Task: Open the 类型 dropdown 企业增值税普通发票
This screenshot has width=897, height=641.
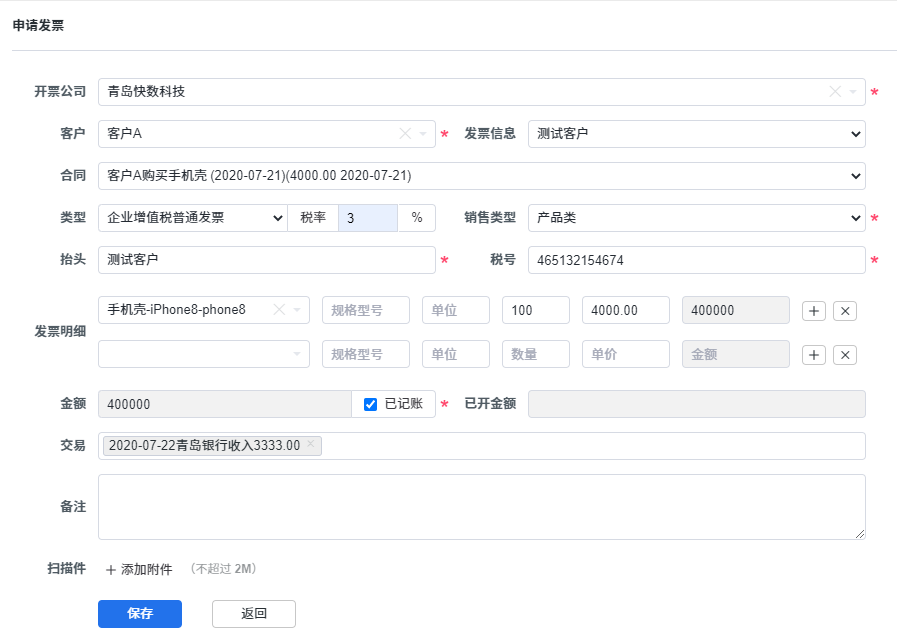Action: coord(193,218)
